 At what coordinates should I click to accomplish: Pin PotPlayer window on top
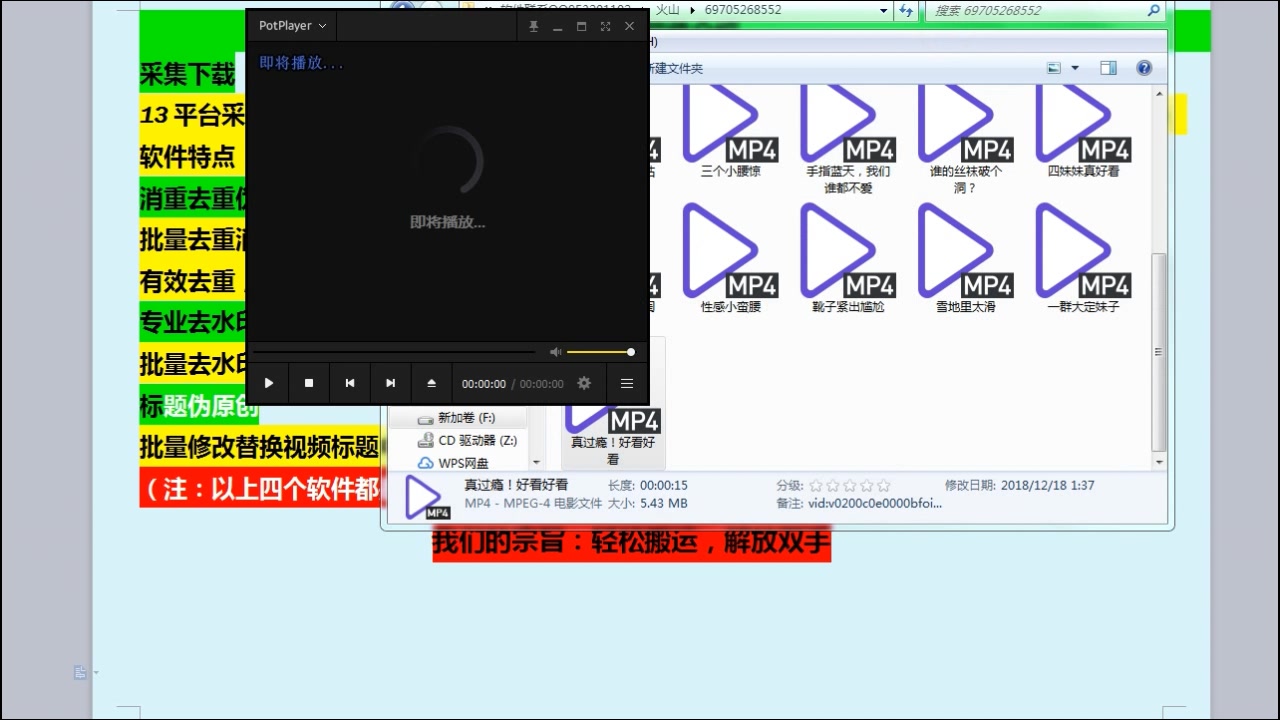(533, 26)
